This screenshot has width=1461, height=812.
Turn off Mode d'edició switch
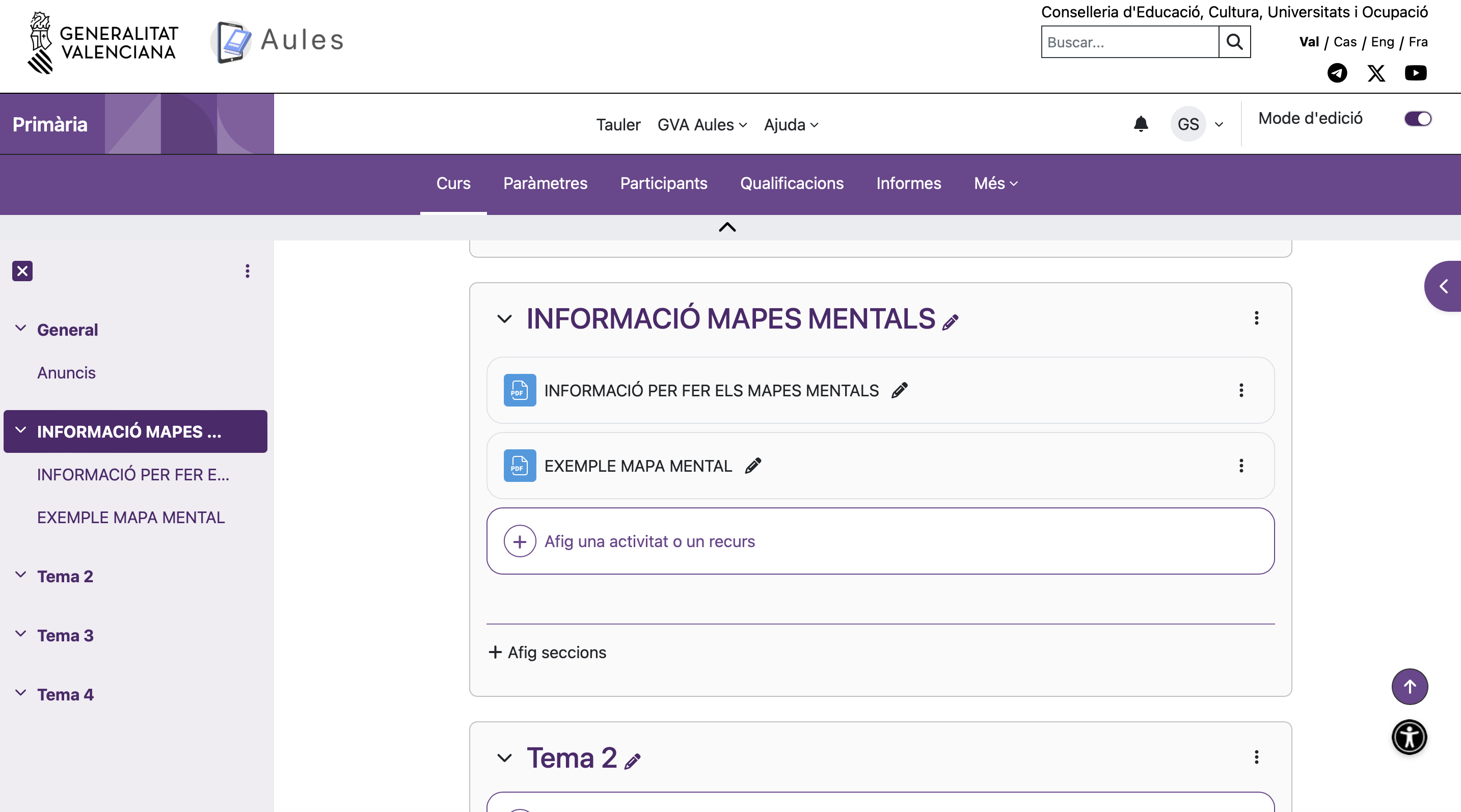1417,119
